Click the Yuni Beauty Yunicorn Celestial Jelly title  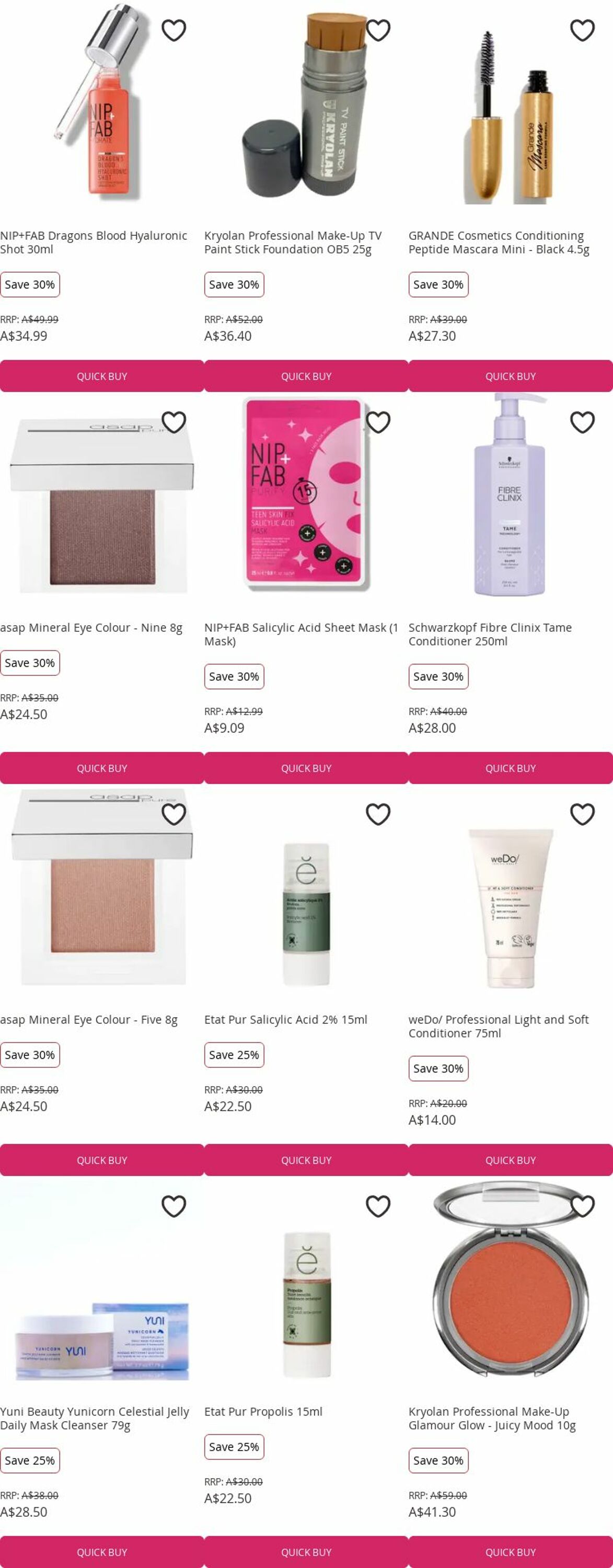[x=95, y=1419]
